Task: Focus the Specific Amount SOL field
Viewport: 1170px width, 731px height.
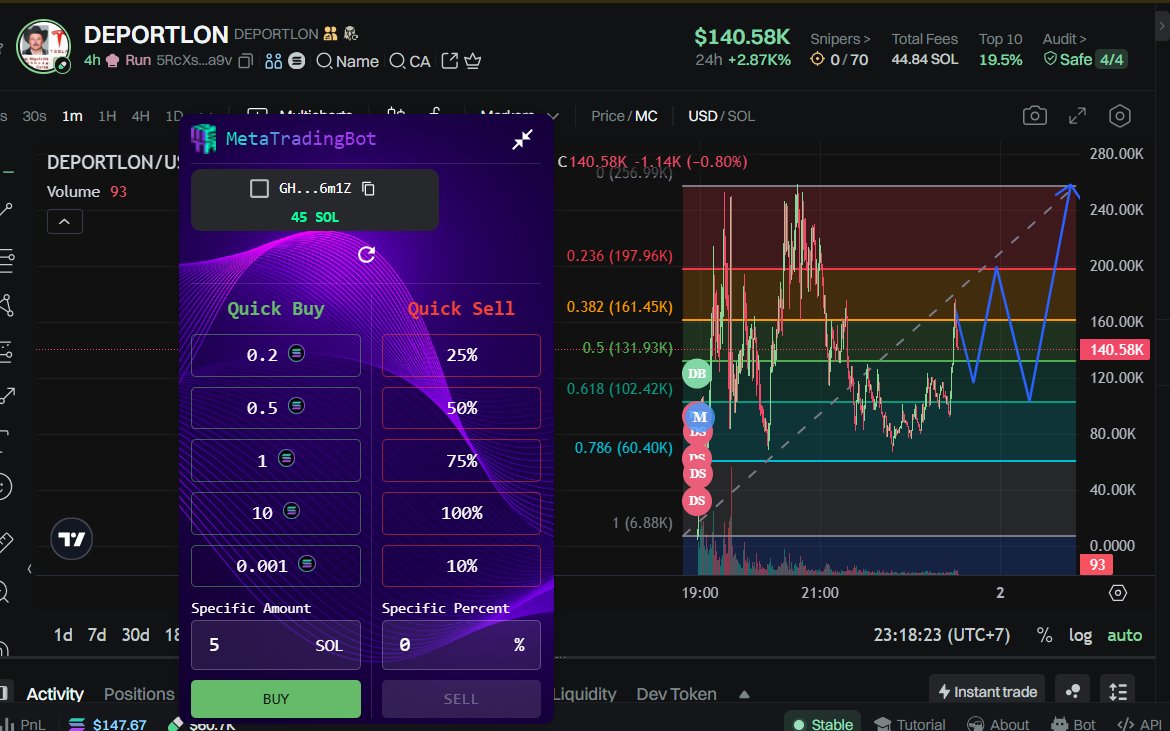Action: coord(276,644)
